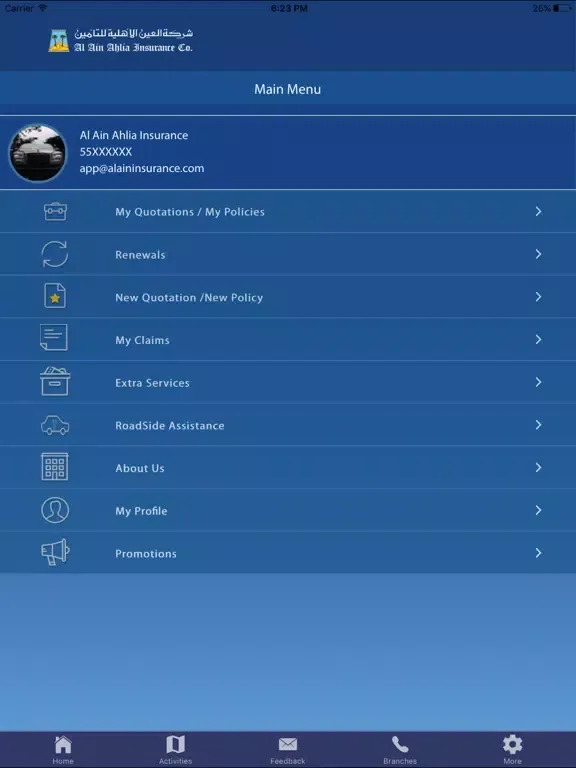Tap the Branches phone icon
This screenshot has width=576, height=768.
[400, 744]
